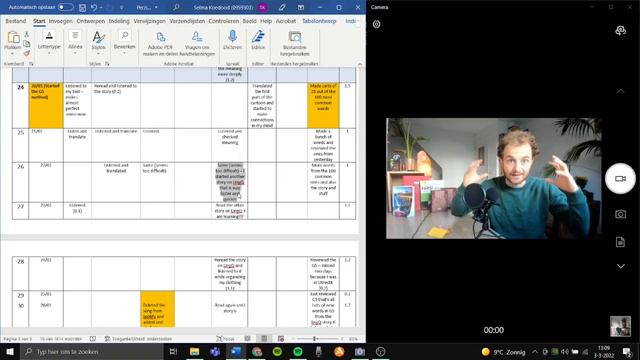The image size is (640, 360).
Task: Click the word count in status bar
Action: click(x=61, y=339)
